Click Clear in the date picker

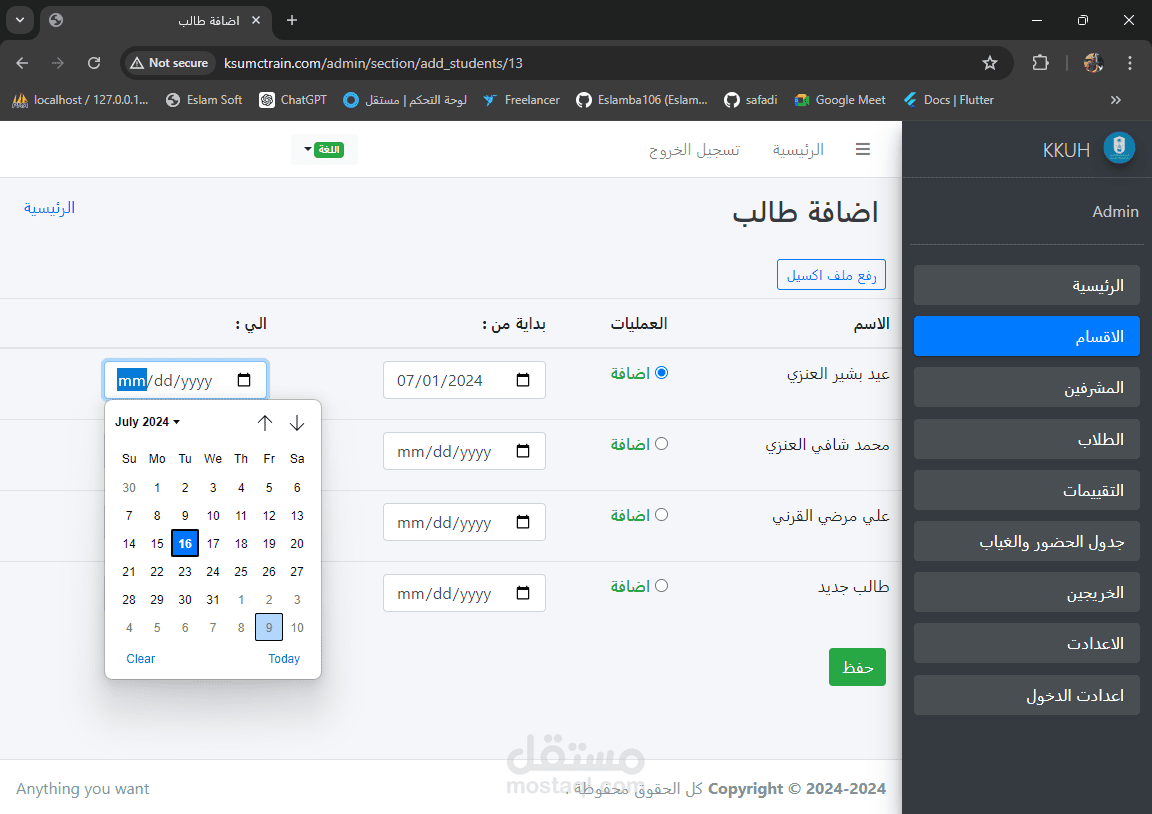[140, 659]
